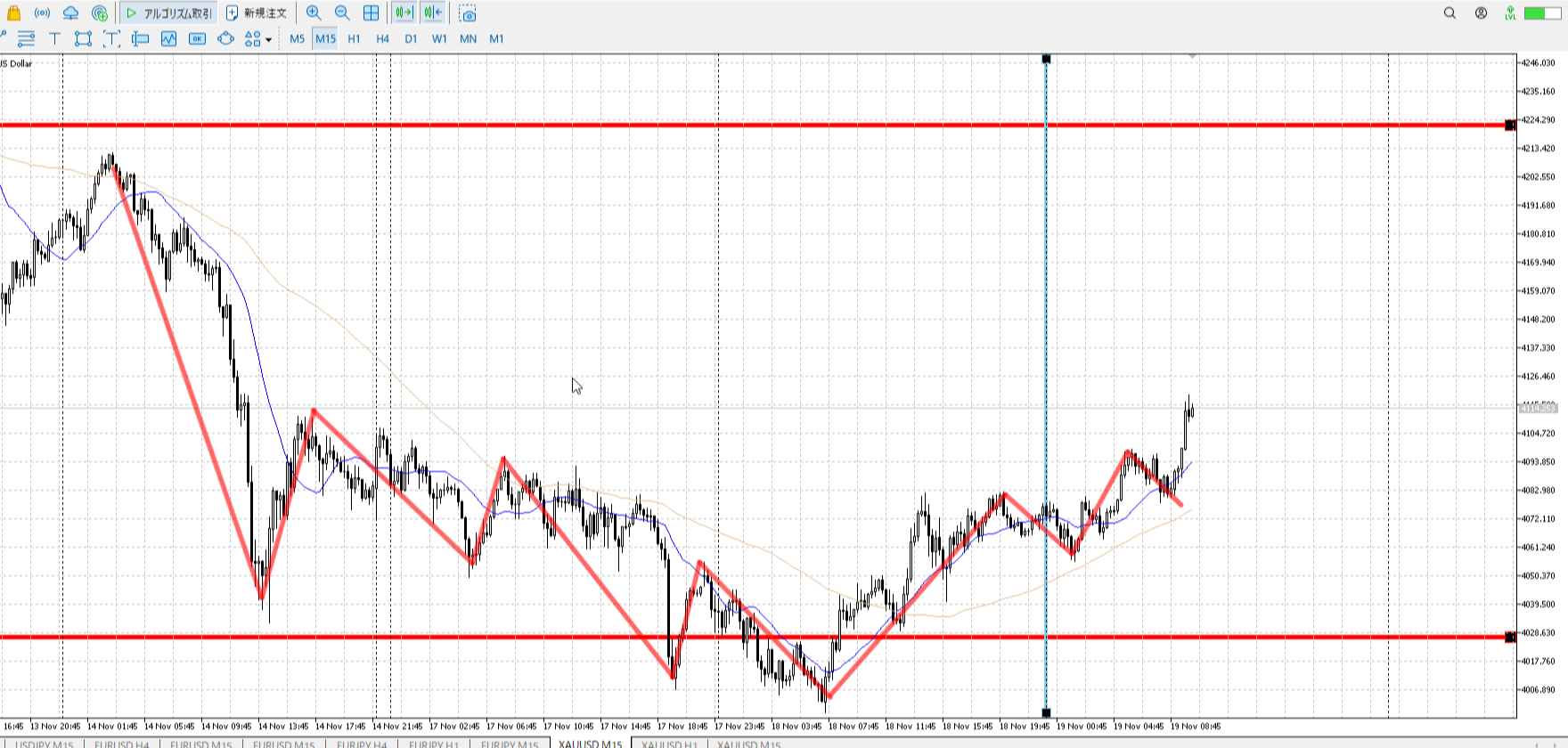Viewport: 1568px width, 748px height.
Task: Take a chart screenshot with camera icon
Action: click(x=468, y=13)
